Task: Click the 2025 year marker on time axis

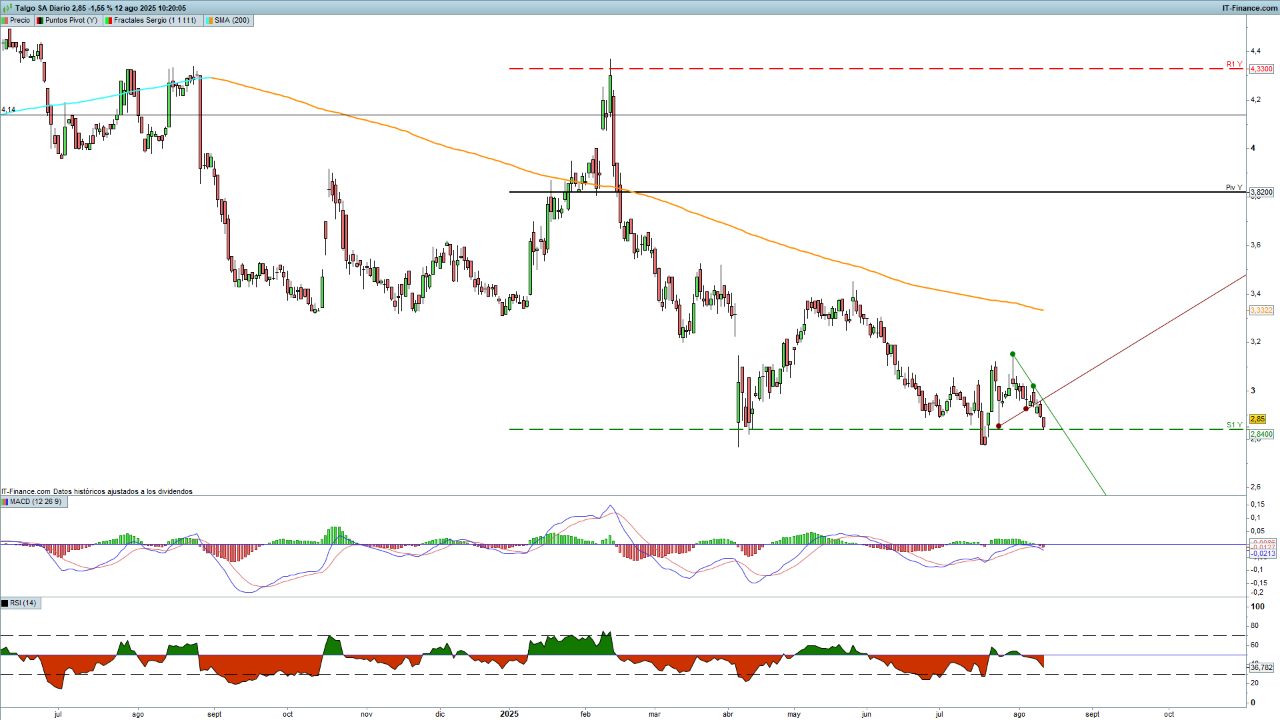Action: coord(509,714)
